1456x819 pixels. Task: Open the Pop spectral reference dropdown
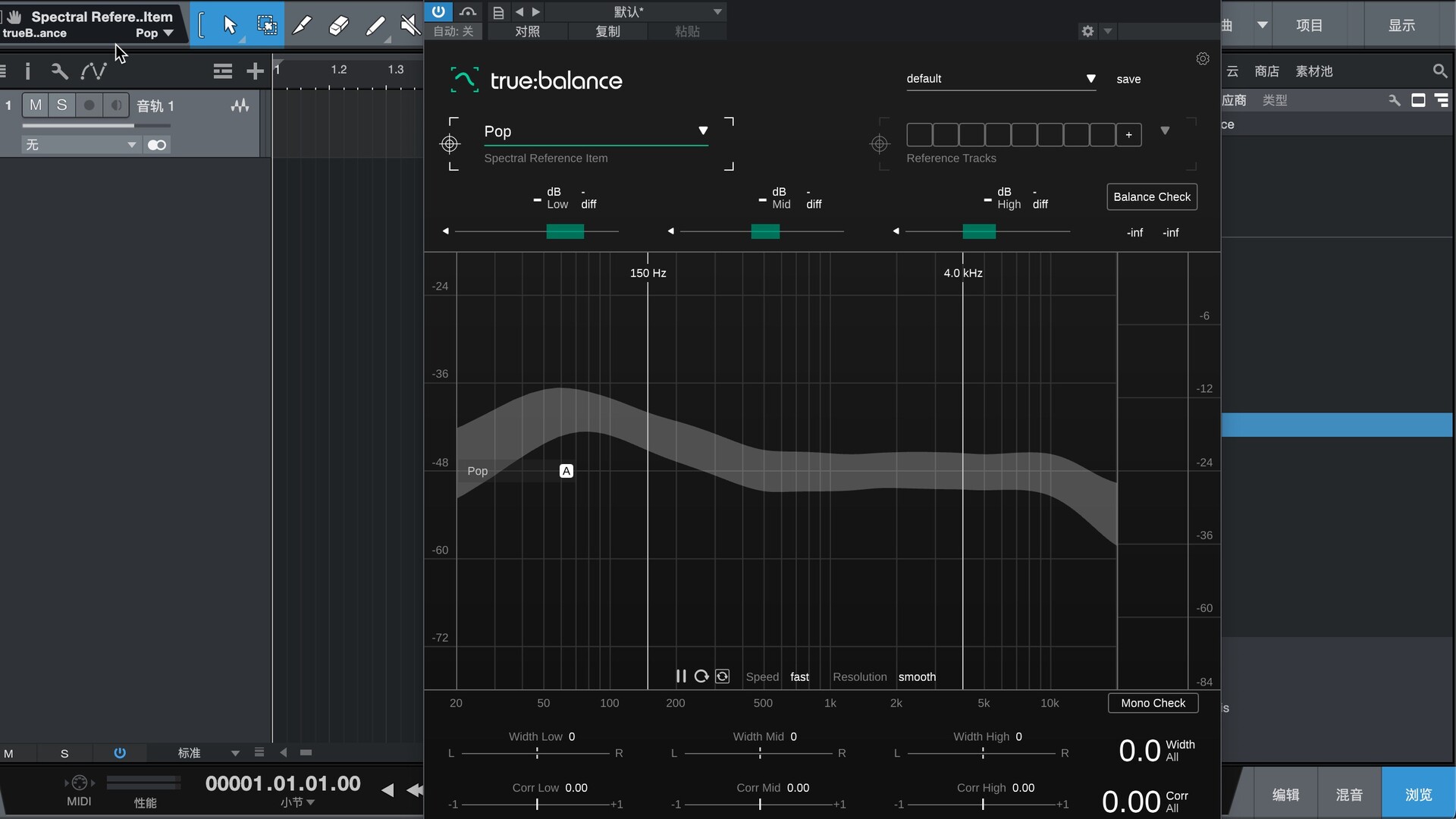(x=596, y=132)
